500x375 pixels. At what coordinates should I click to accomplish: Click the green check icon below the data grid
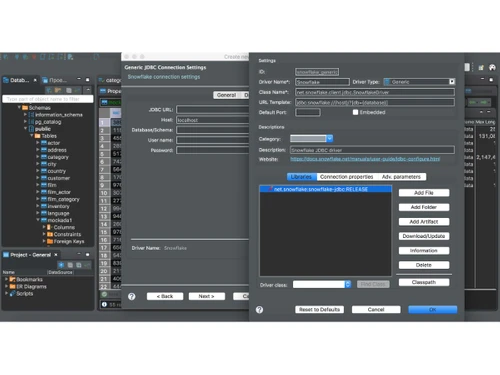pos(104,294)
